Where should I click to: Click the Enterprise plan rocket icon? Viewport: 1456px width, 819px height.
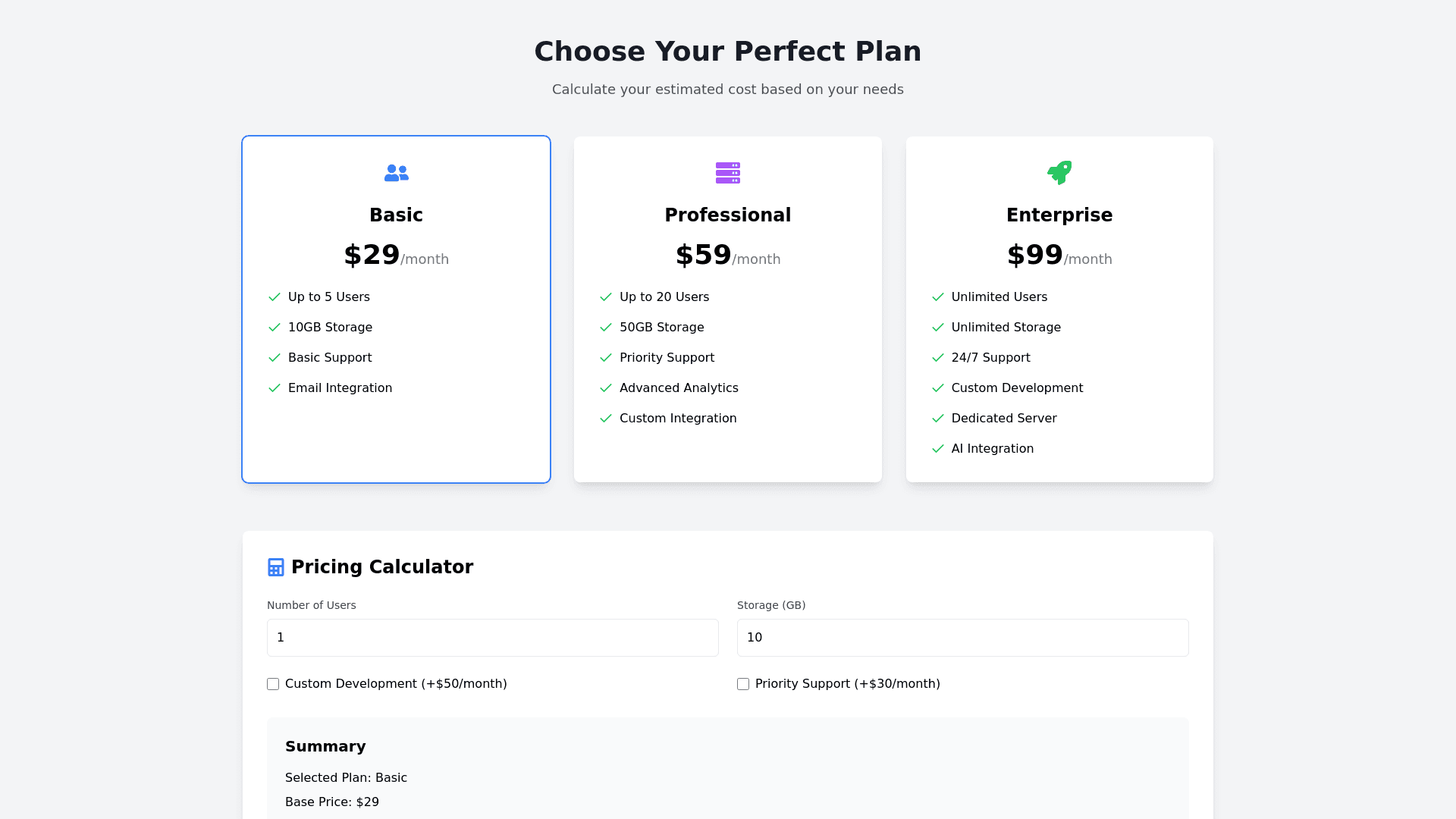(x=1059, y=172)
